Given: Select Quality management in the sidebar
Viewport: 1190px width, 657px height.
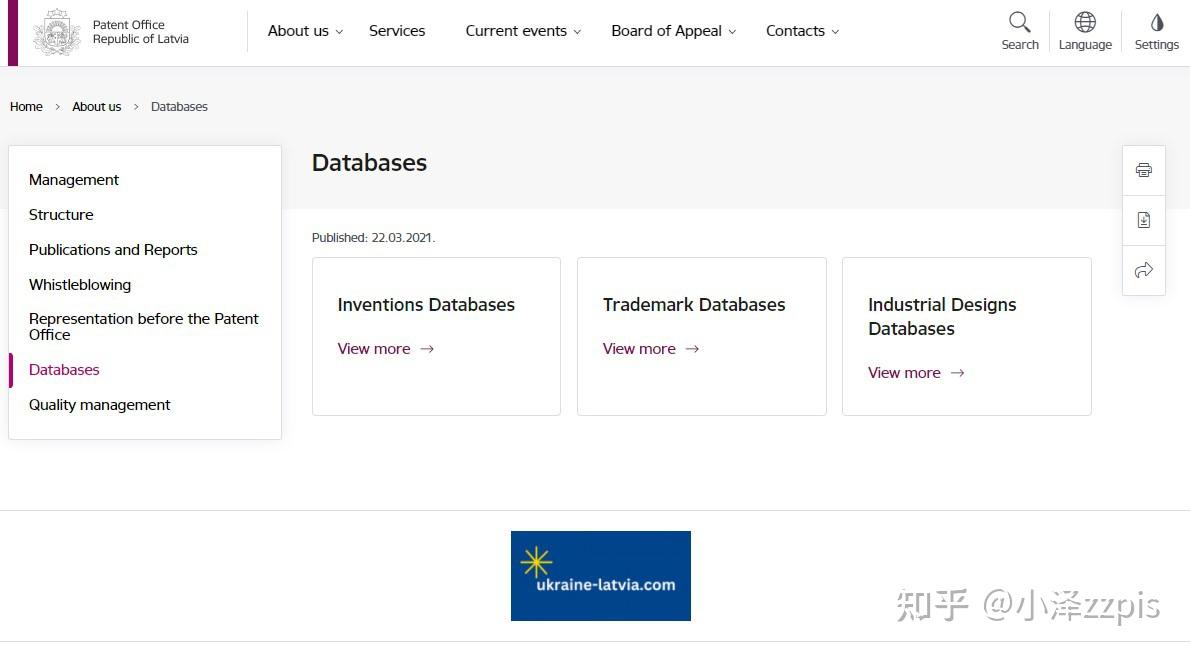Looking at the screenshot, I should click(x=100, y=405).
